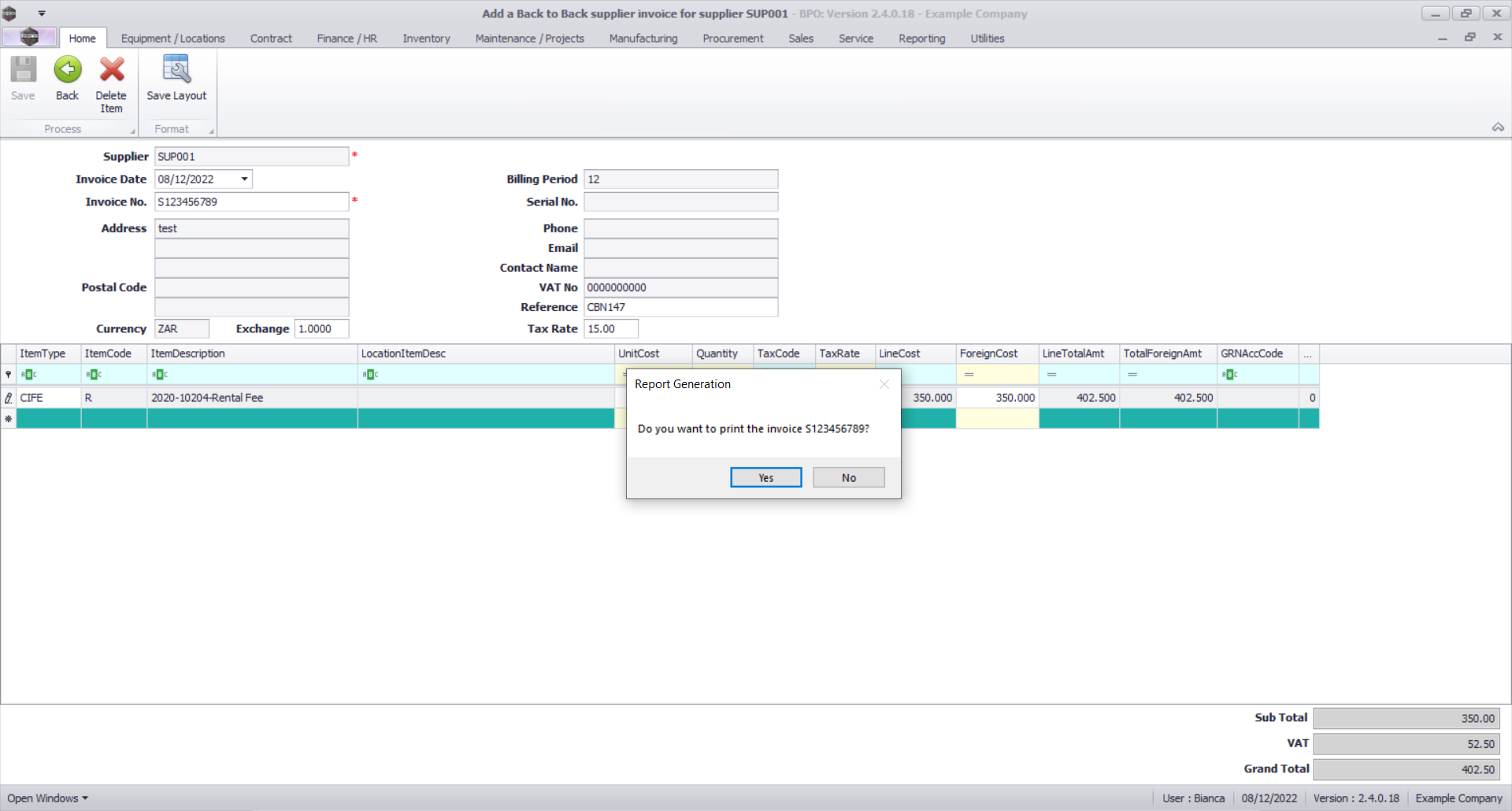Open the Service tab
1512x811 pixels.
pyautogui.click(x=856, y=39)
